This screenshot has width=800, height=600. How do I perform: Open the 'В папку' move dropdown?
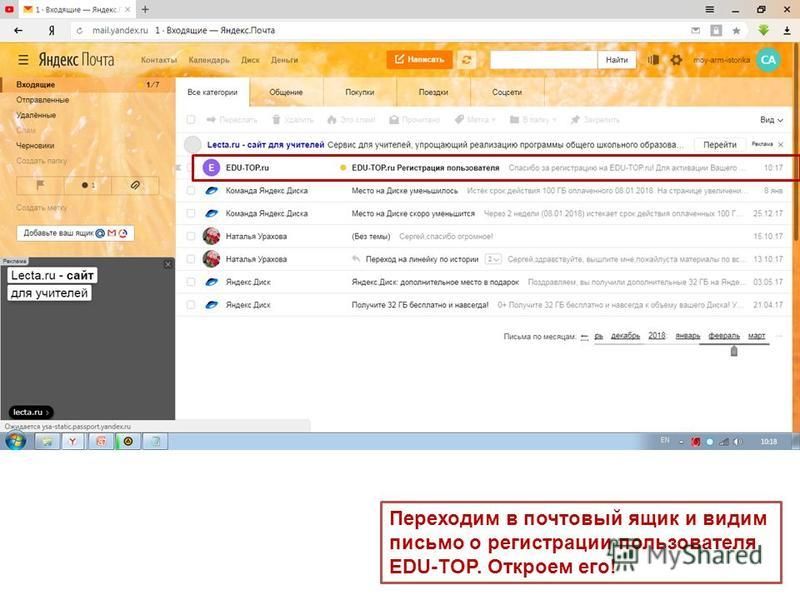(x=533, y=119)
